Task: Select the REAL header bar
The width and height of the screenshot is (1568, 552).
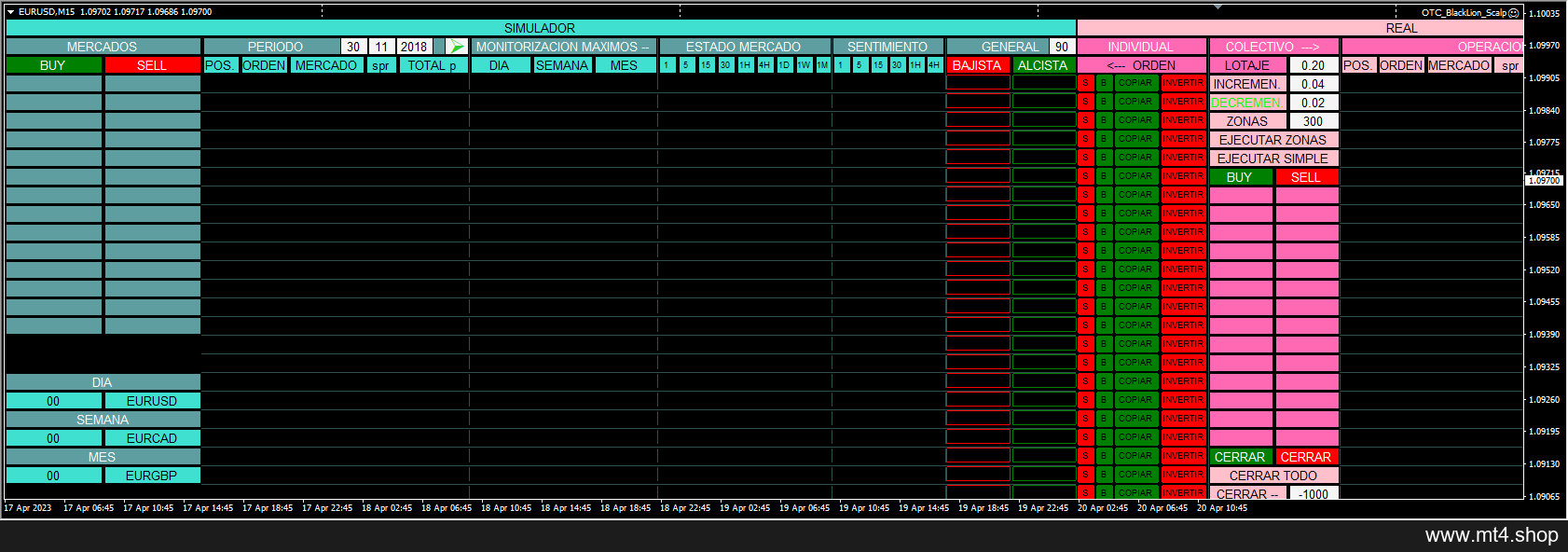Action: click(1300, 28)
